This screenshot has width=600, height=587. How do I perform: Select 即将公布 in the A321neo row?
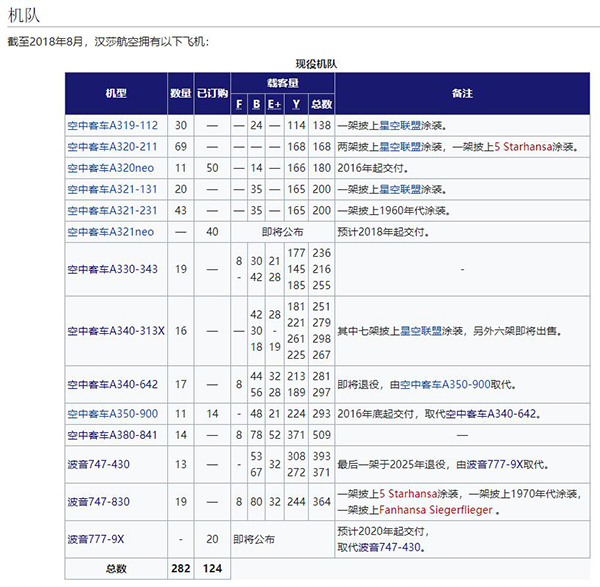pos(283,232)
